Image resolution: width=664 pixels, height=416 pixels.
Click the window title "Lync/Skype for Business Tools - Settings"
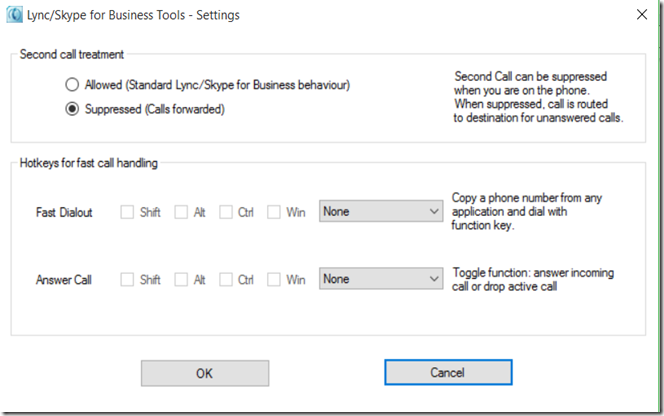[133, 15]
